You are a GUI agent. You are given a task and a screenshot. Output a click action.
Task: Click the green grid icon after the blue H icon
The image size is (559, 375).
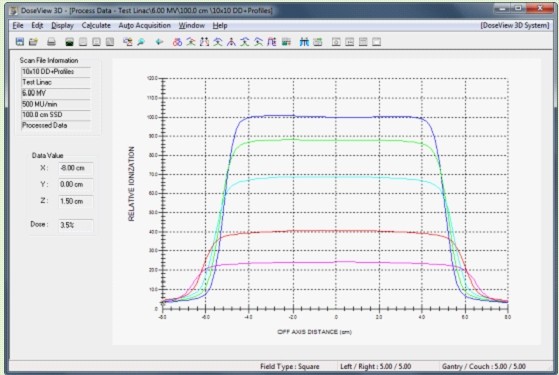pyautogui.click(x=318, y=42)
